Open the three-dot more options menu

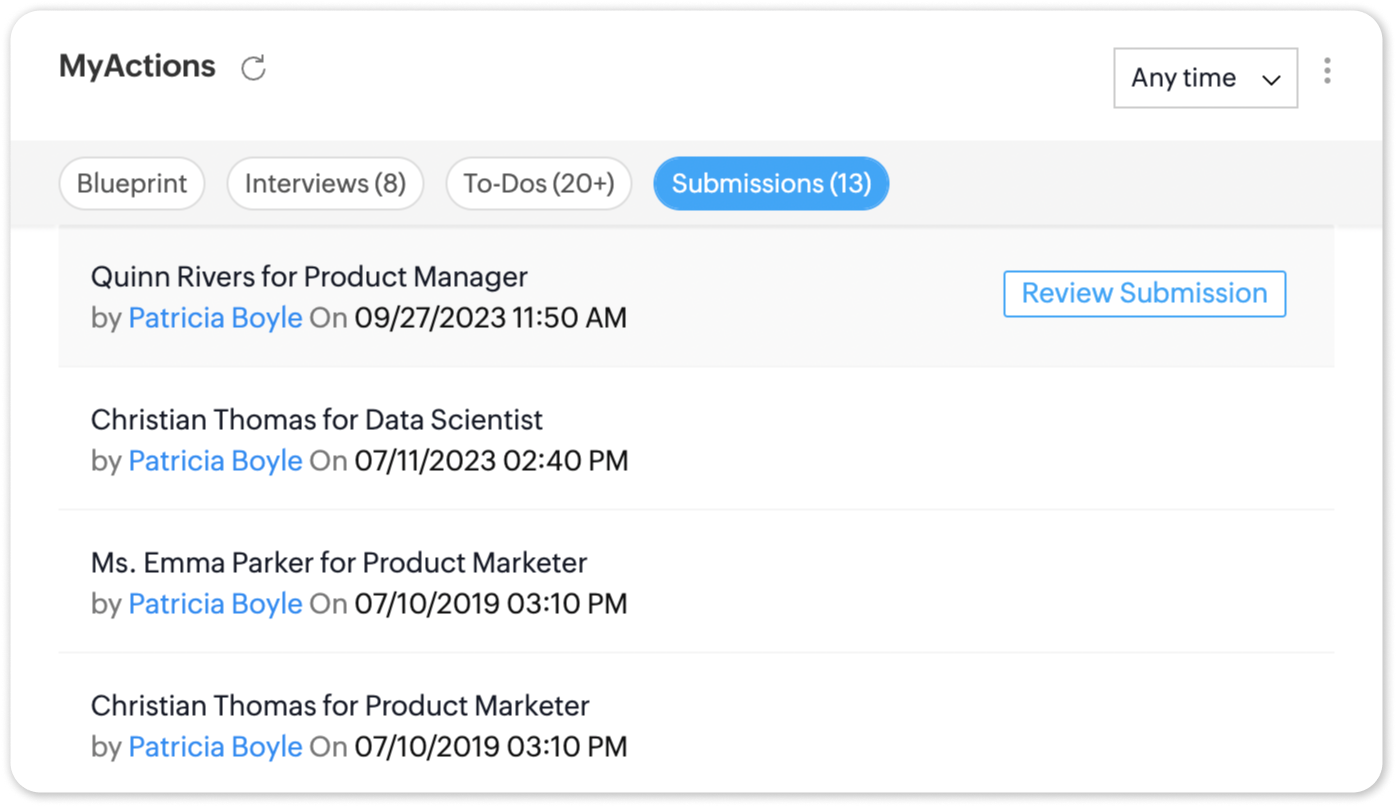(x=1327, y=71)
